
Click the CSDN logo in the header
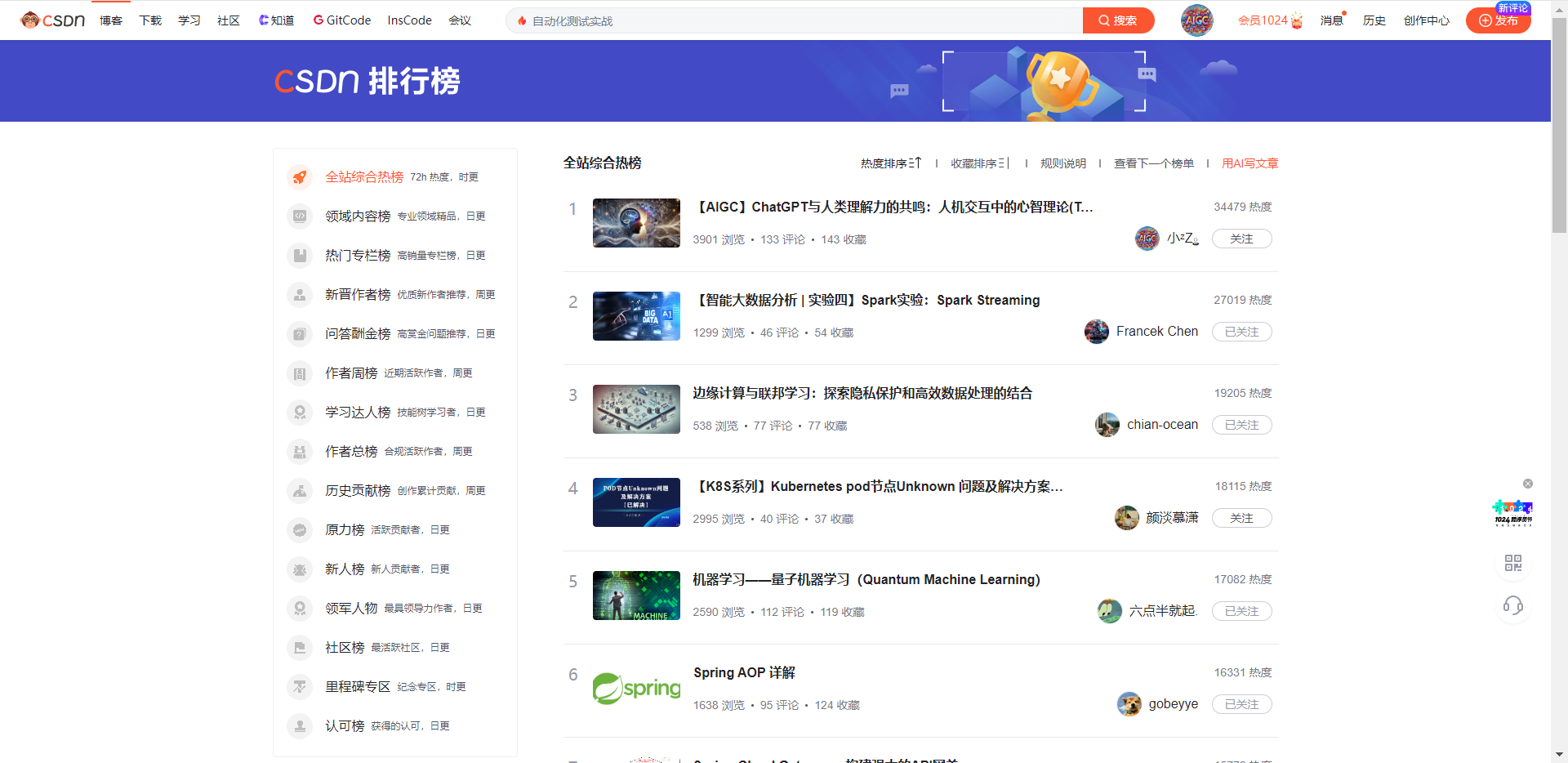(x=53, y=20)
